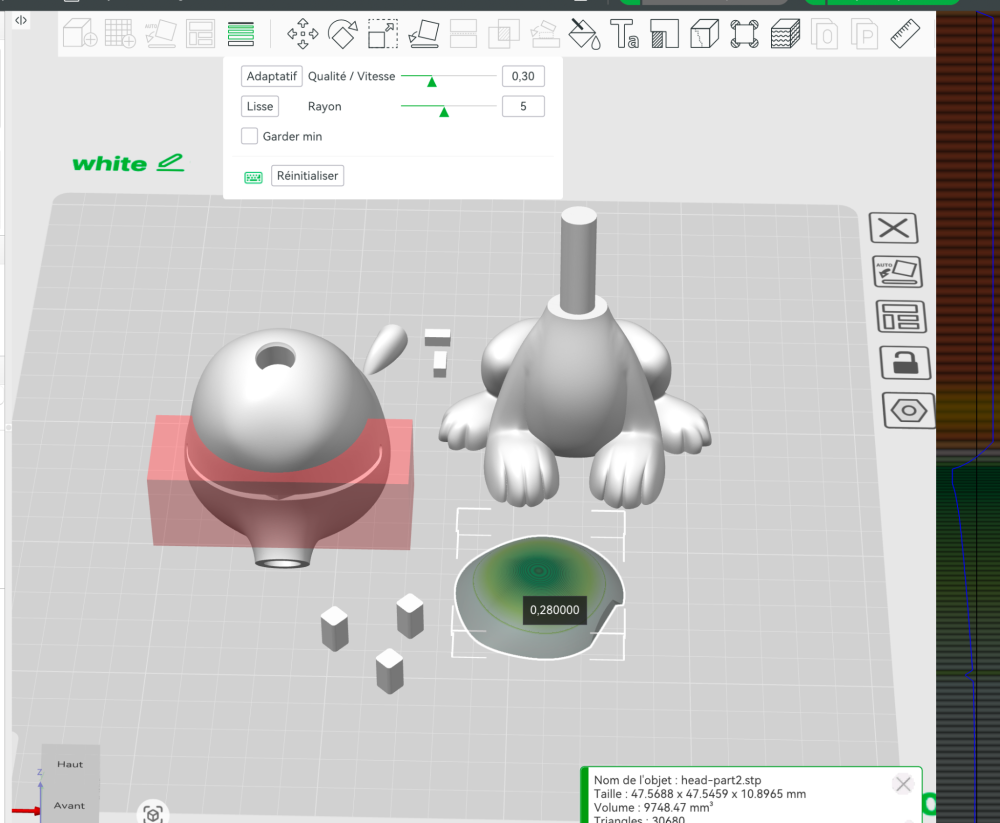Click the Rayon slider handle
Screen dimensions: 1000x823
coord(443,111)
